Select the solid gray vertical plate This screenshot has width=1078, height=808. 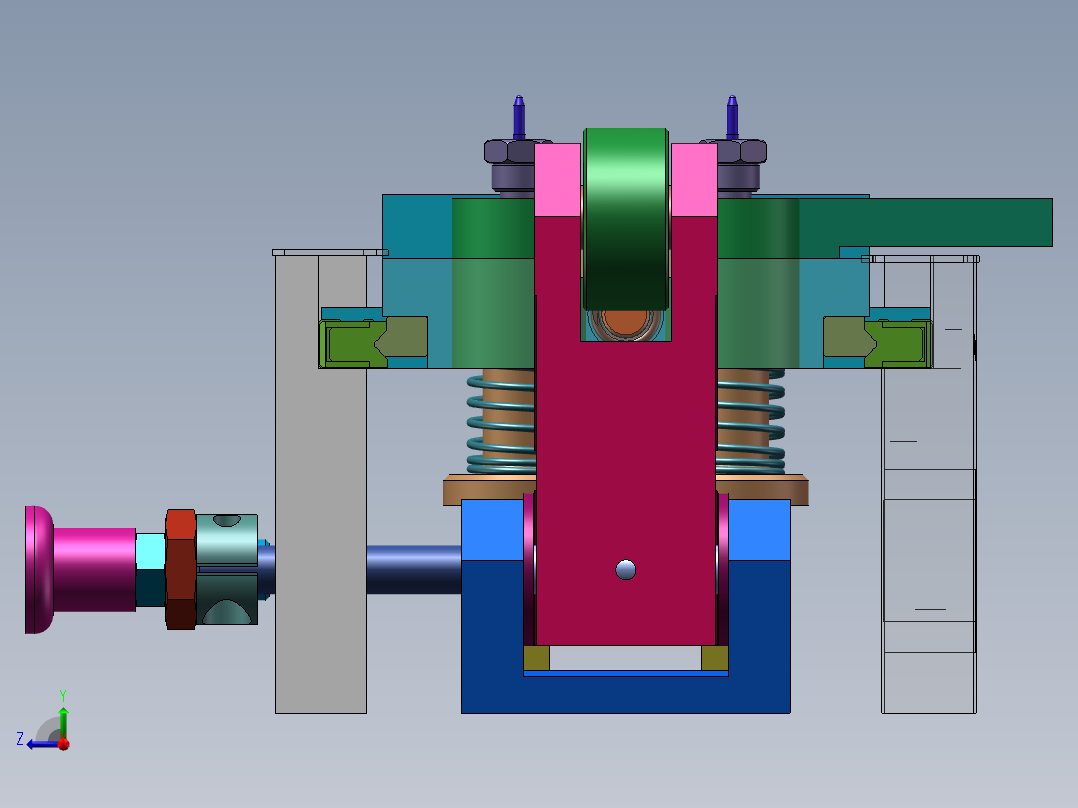(320, 485)
